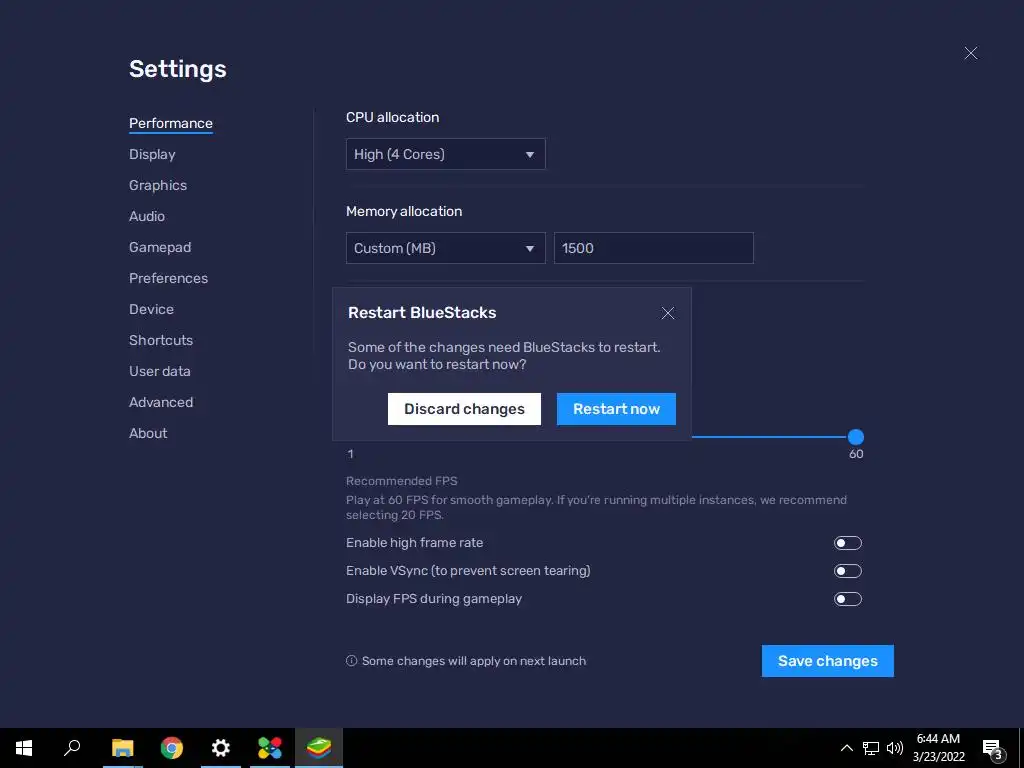This screenshot has width=1024, height=768.
Task: Click the Recommended FPS text
Action: point(402,481)
